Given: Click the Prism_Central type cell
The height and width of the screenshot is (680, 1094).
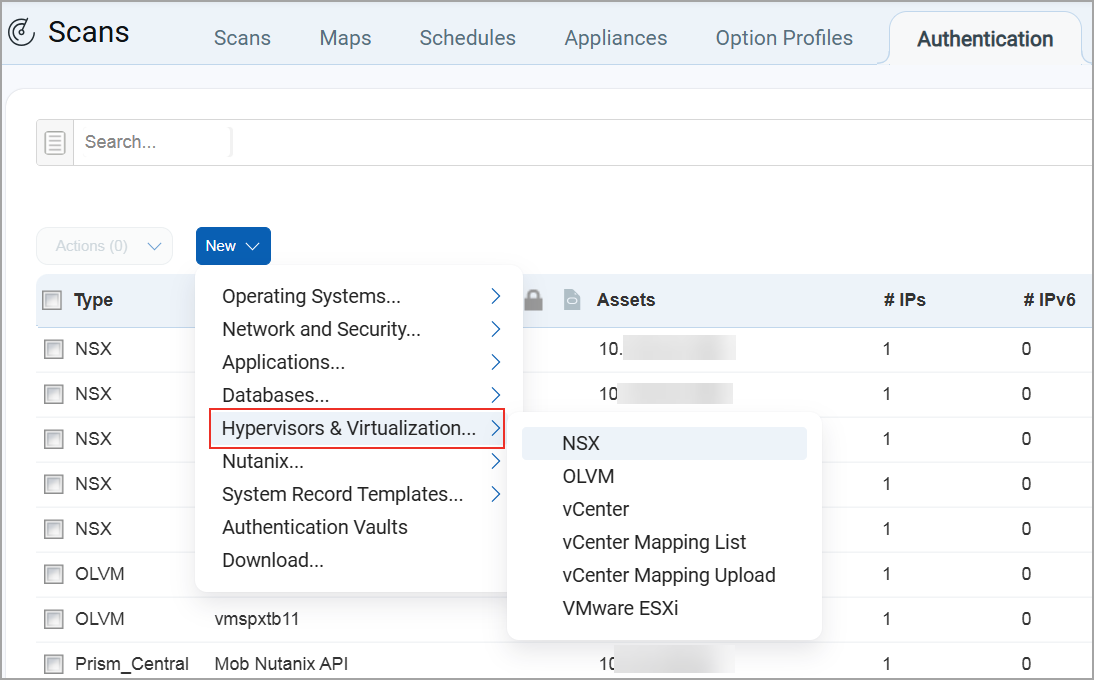Looking at the screenshot, I should point(132,664).
